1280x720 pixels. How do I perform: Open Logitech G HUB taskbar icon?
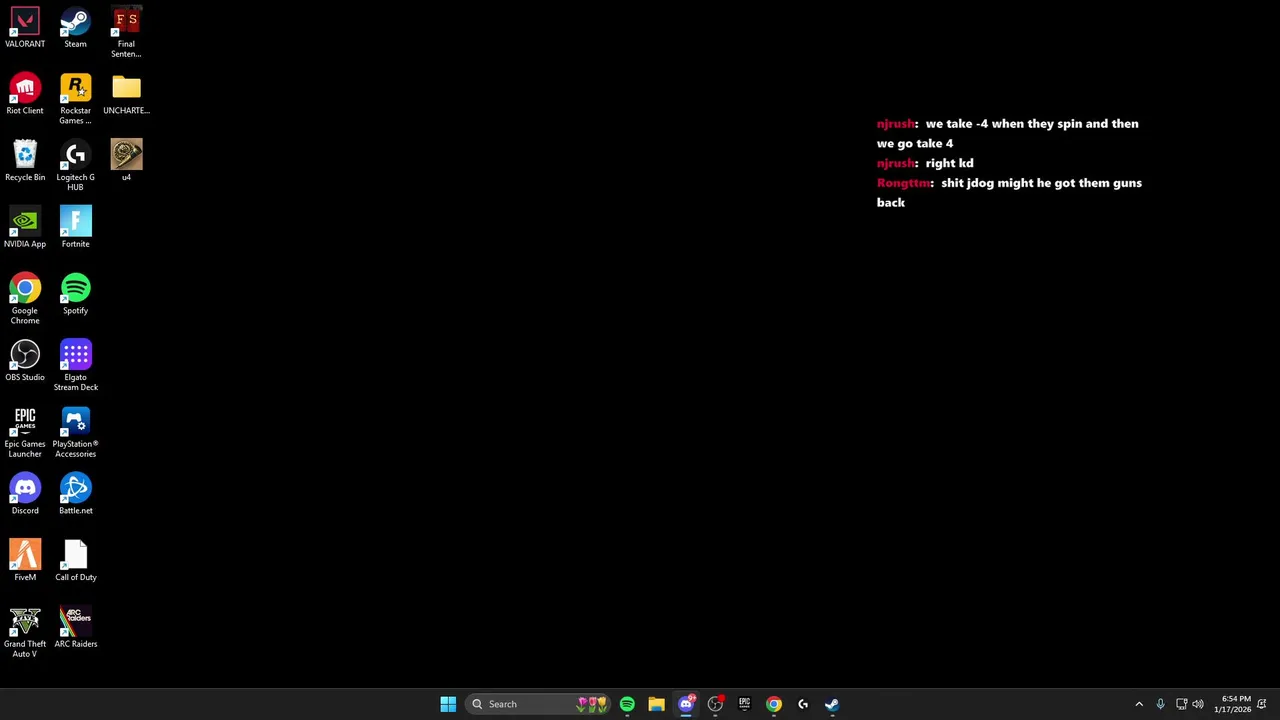803,704
